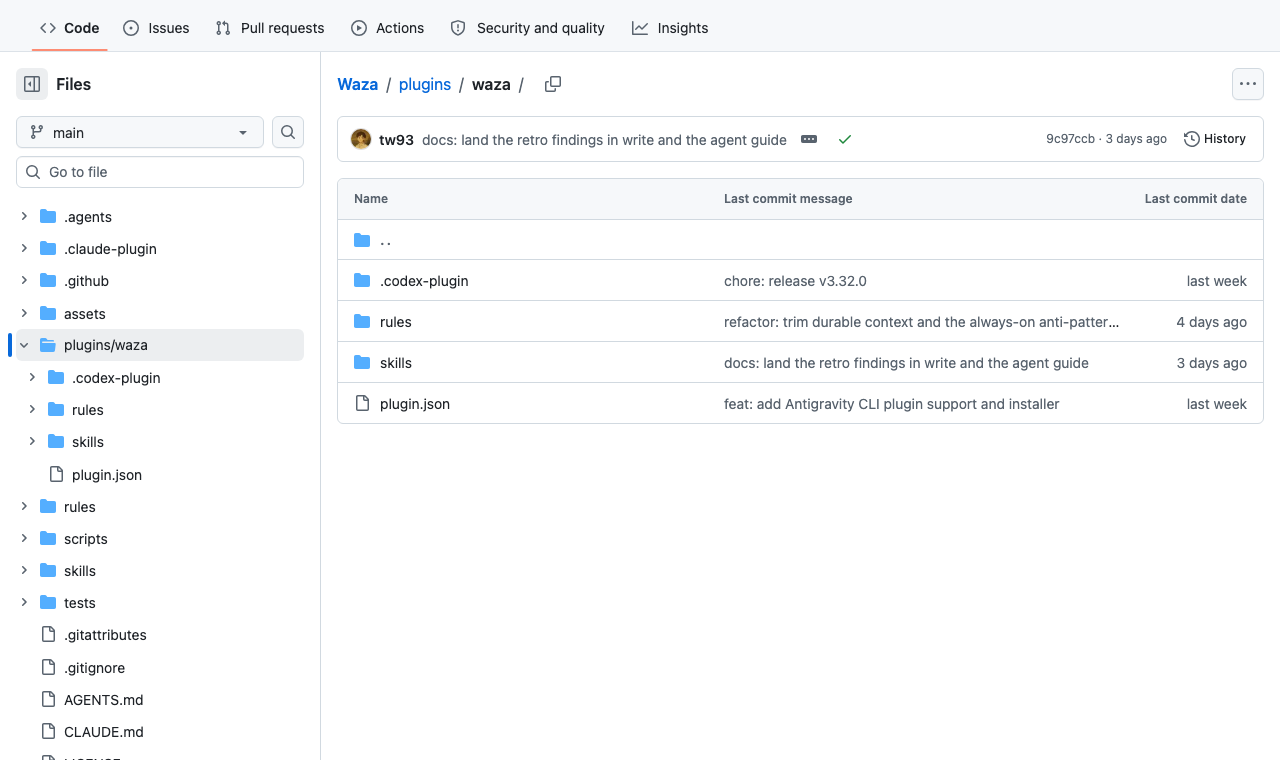
Task: Click the open plugins/waza folder icon
Action: pyautogui.click(x=48, y=345)
